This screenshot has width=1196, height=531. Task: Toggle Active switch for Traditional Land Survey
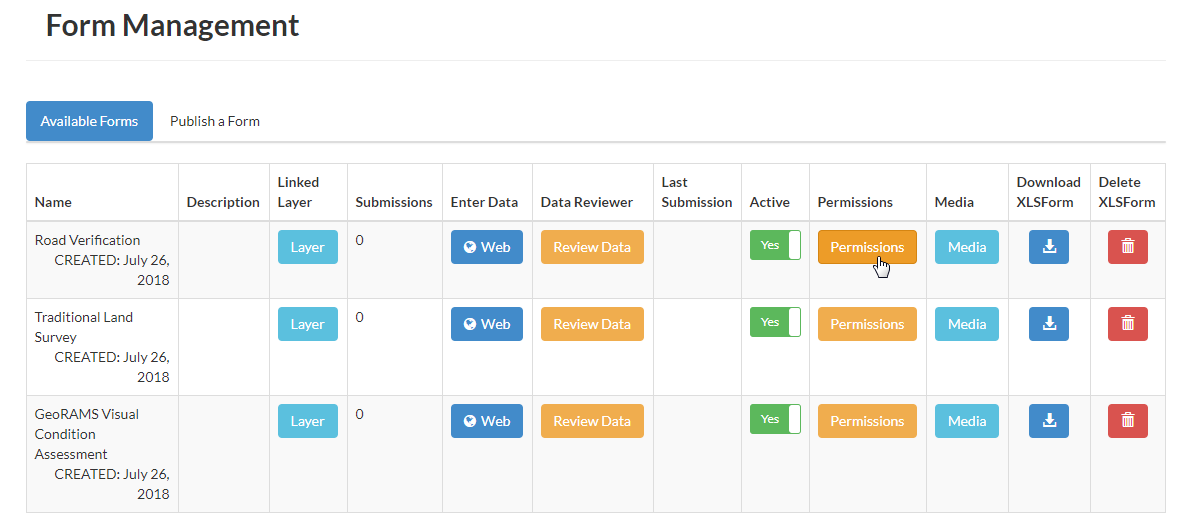click(x=775, y=322)
